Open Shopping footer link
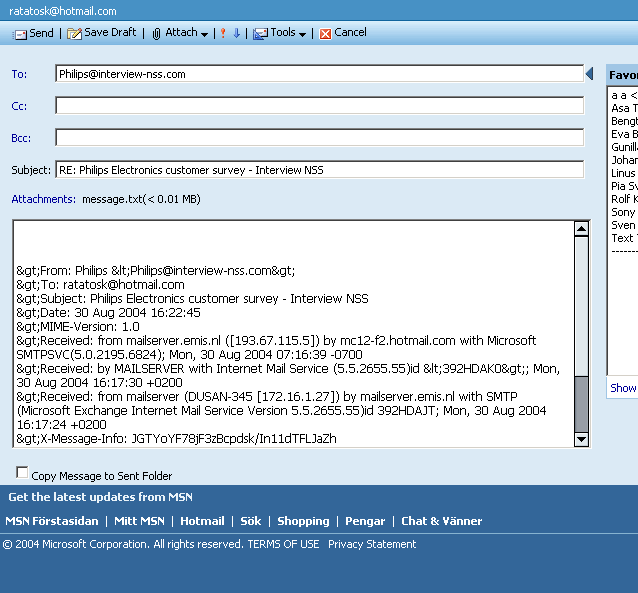 (x=303, y=521)
